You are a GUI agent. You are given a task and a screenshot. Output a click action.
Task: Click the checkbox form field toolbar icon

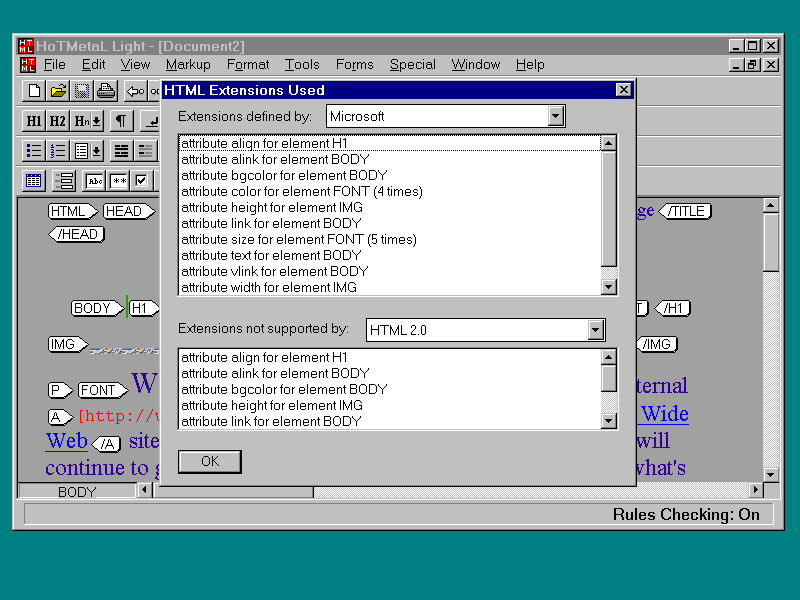click(x=142, y=181)
